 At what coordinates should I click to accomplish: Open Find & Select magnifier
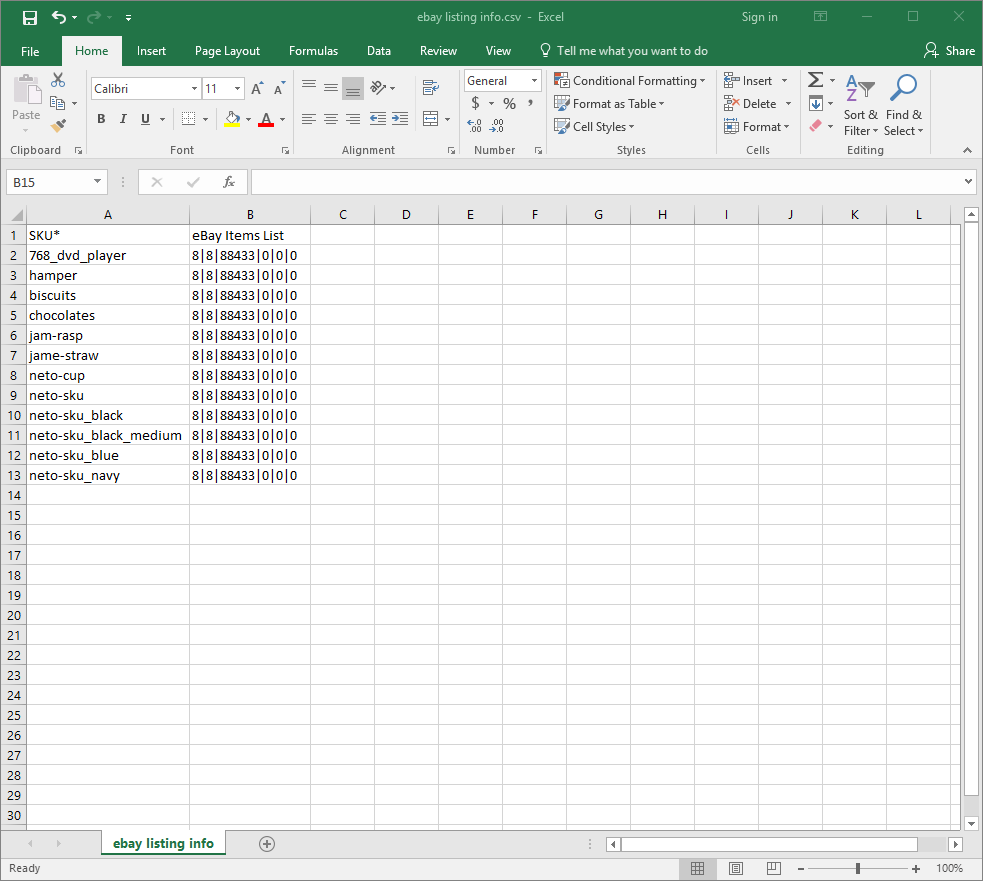[x=903, y=104]
